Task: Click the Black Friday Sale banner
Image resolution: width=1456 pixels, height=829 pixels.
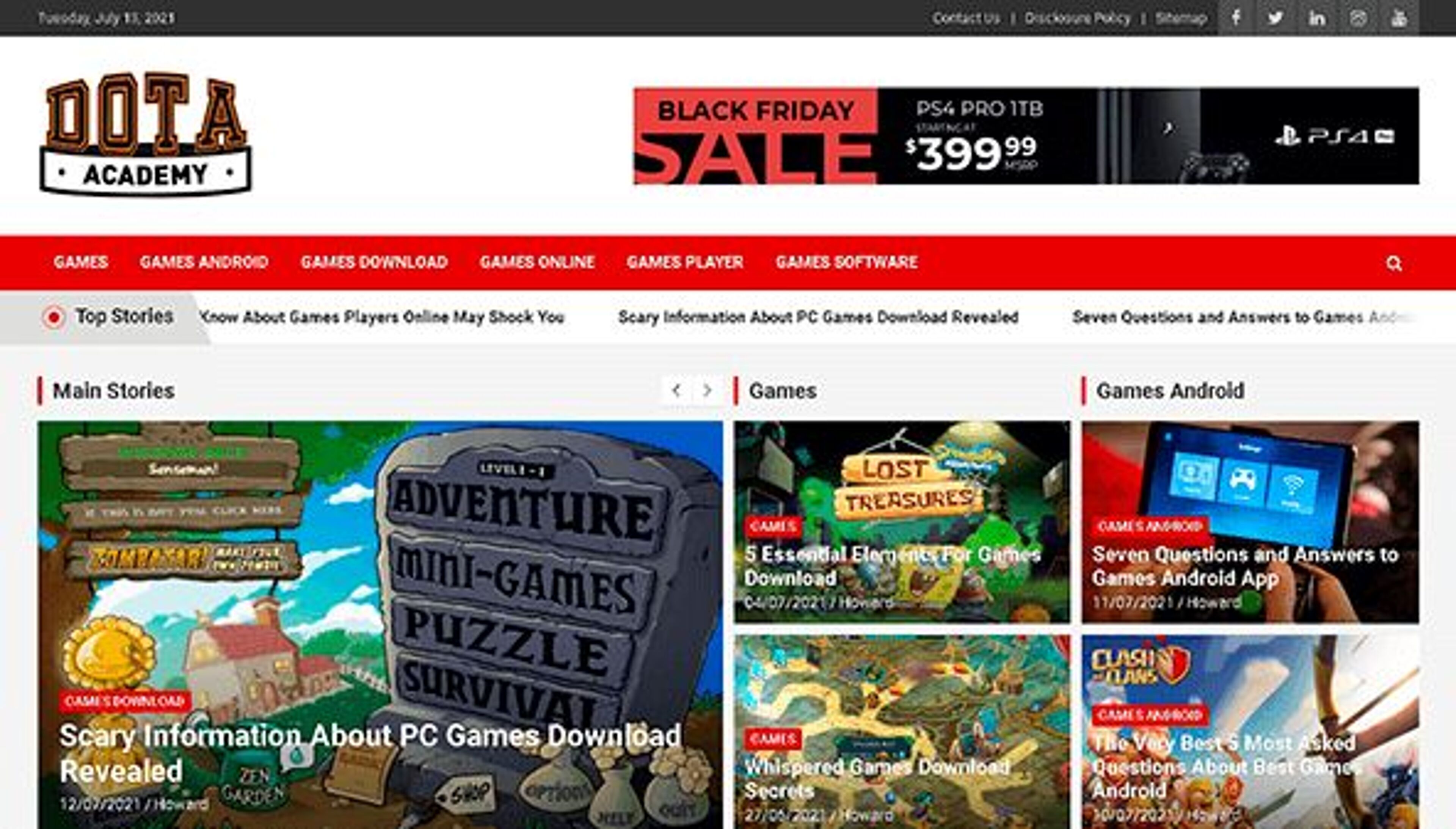Action: point(1026,135)
